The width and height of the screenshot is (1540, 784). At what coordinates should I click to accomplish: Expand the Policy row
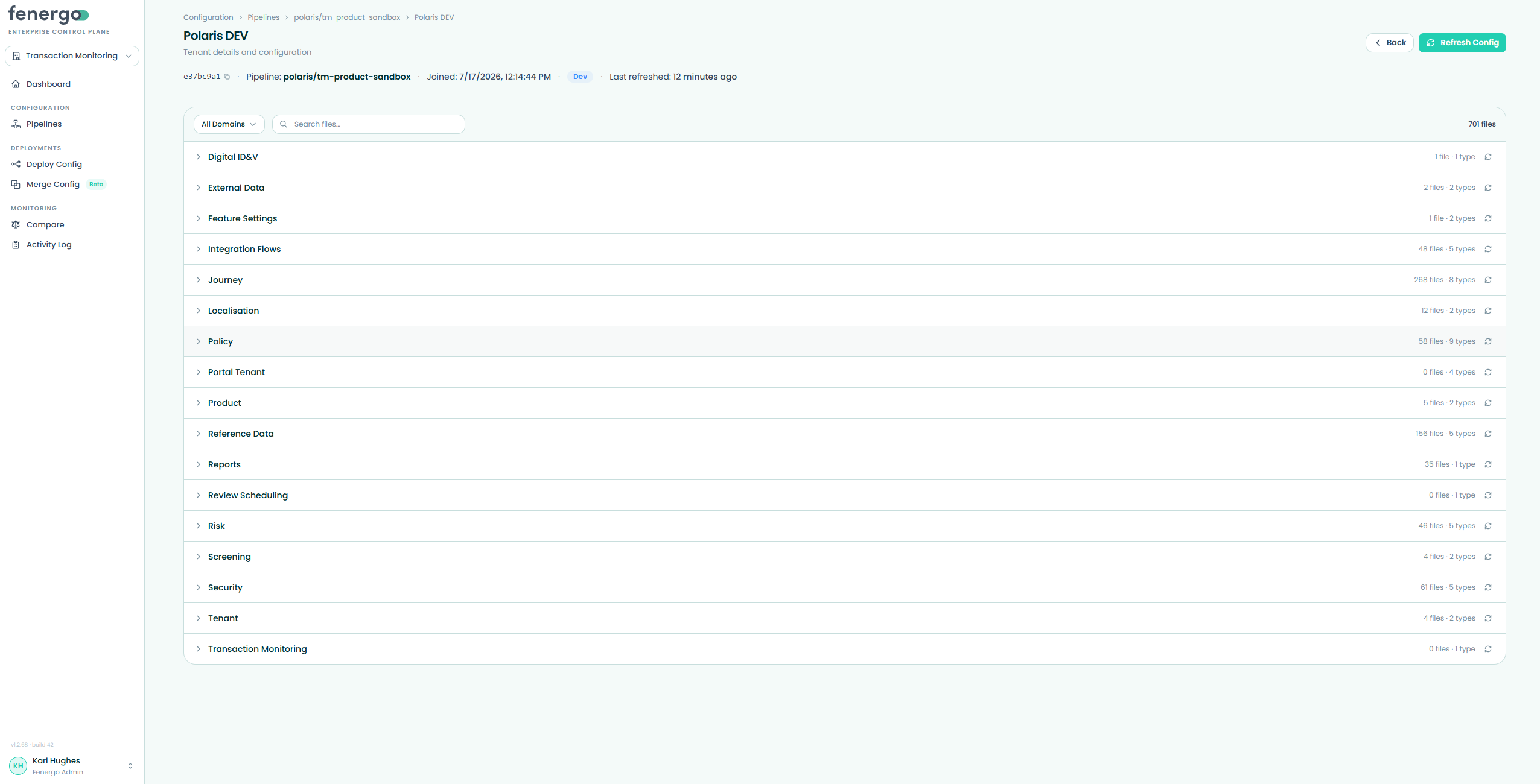click(x=199, y=341)
